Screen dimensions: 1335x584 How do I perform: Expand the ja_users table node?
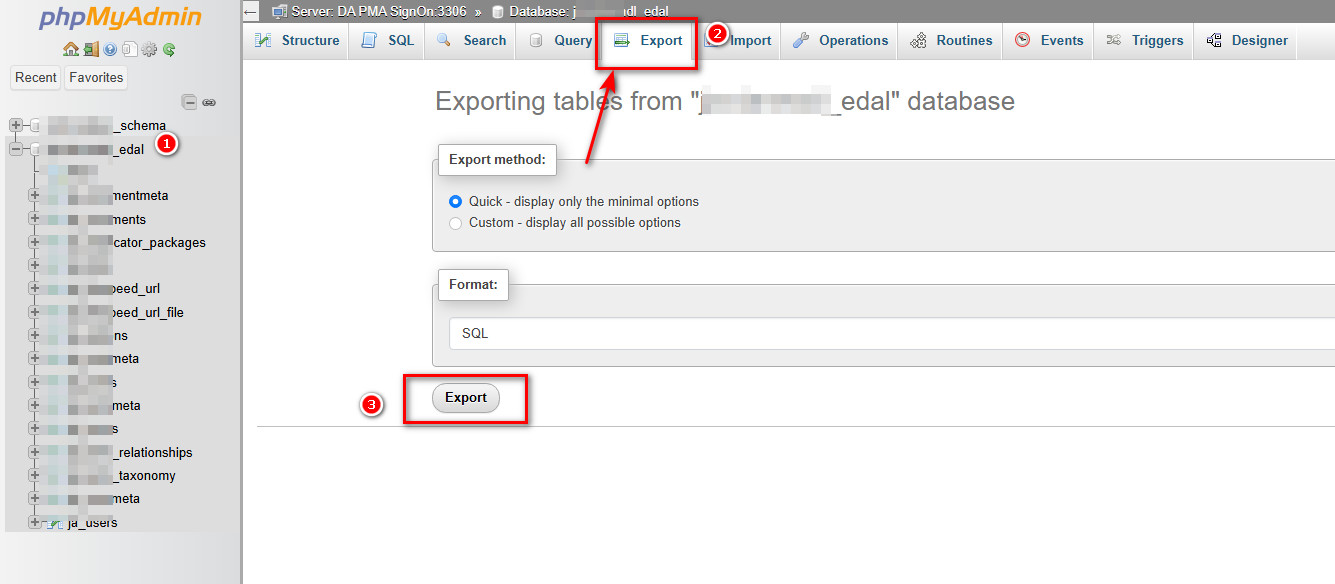tap(35, 522)
